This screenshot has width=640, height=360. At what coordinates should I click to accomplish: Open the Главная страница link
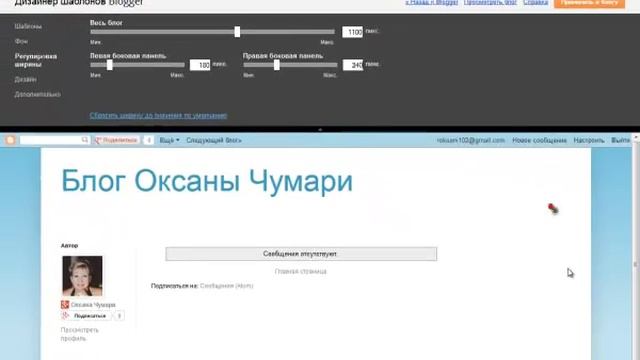[x=300, y=271]
